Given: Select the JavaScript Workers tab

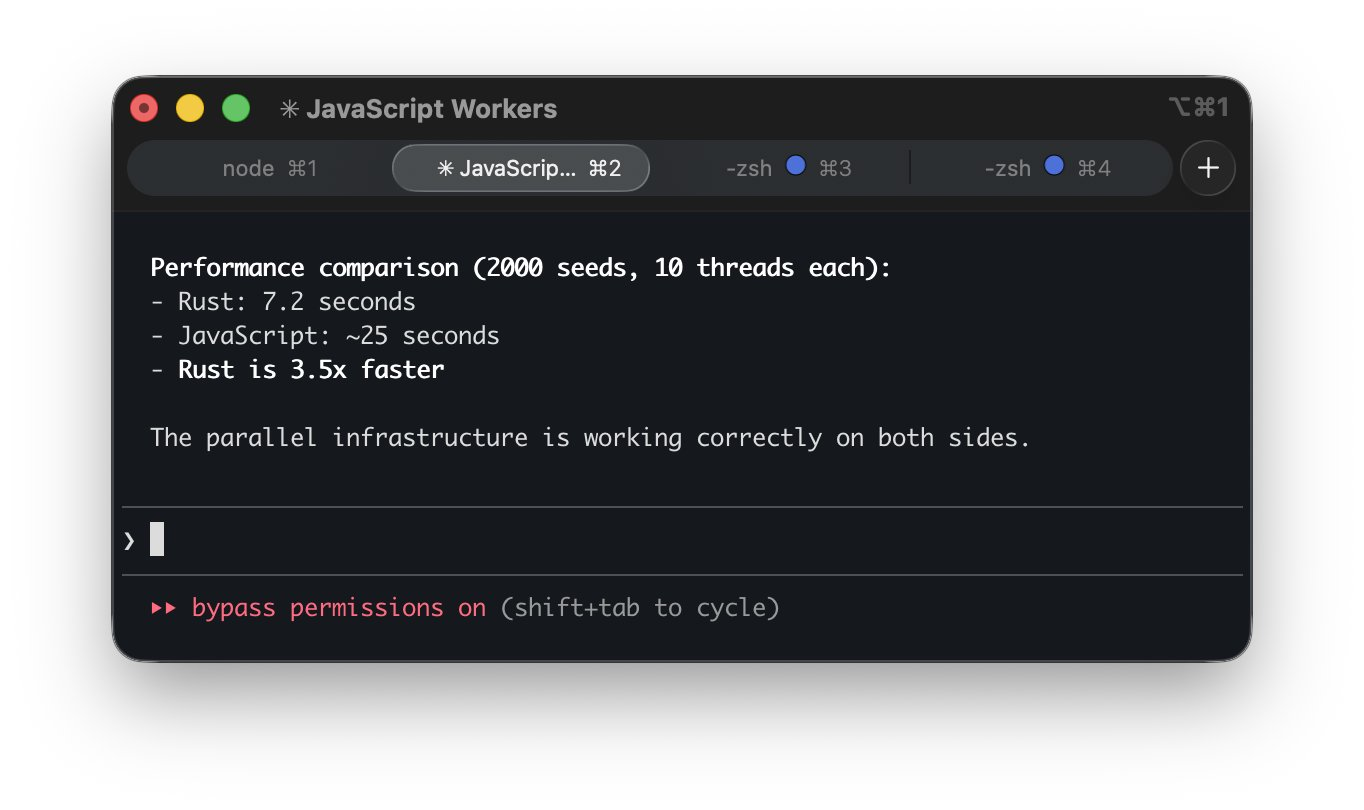Looking at the screenshot, I should tap(521, 168).
